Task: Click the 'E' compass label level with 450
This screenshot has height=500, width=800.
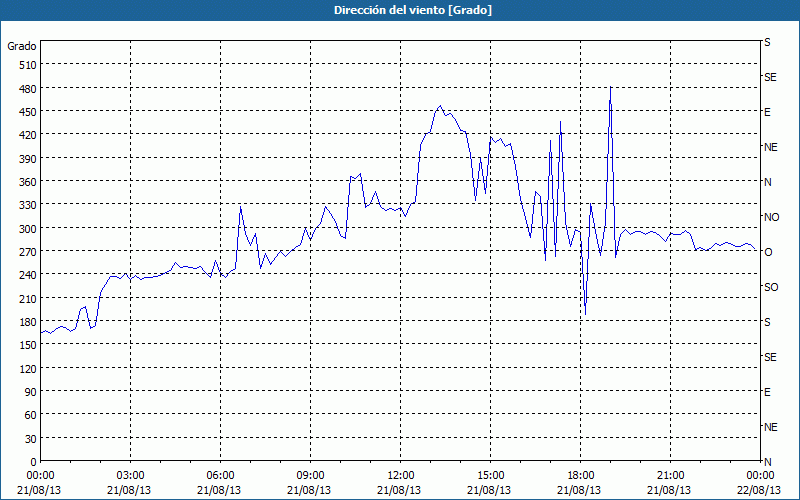Action: tap(767, 112)
